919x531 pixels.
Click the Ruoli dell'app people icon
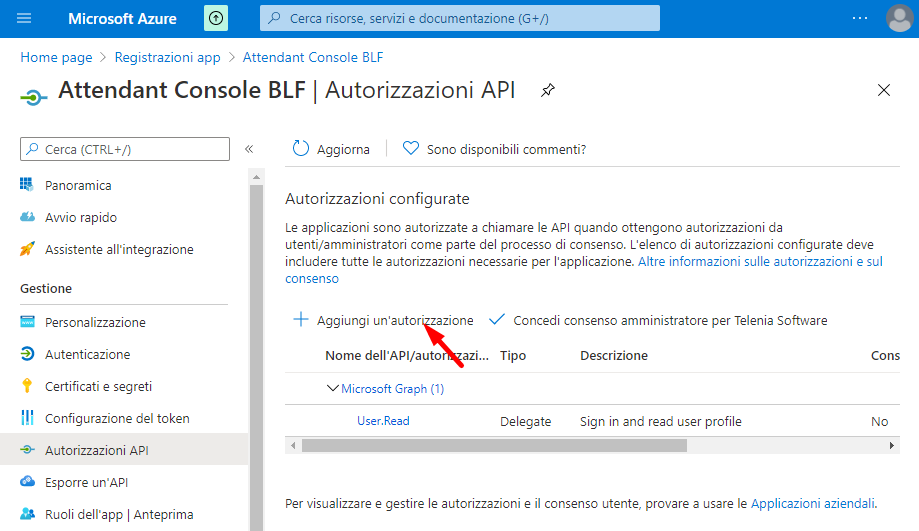27,514
